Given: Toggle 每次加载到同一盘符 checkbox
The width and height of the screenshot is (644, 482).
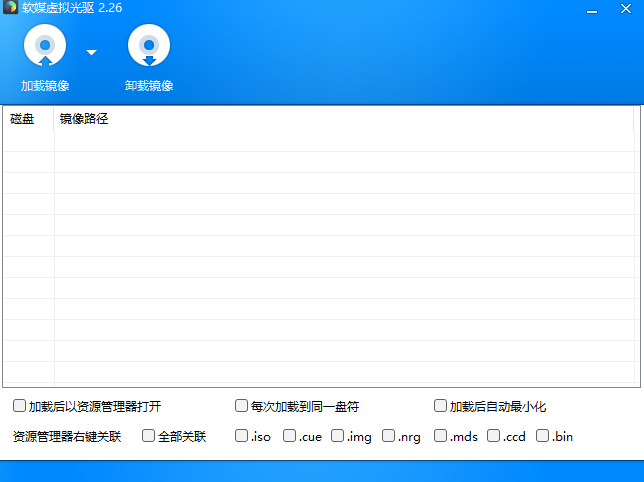Looking at the screenshot, I should pyautogui.click(x=242, y=406).
